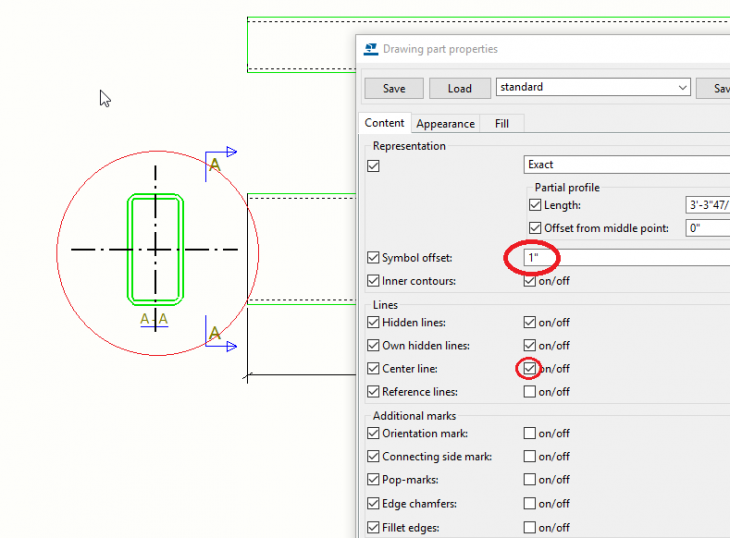Click the Drawing part properties window icon
Screen dimensions: 730x538
[x=371, y=49]
